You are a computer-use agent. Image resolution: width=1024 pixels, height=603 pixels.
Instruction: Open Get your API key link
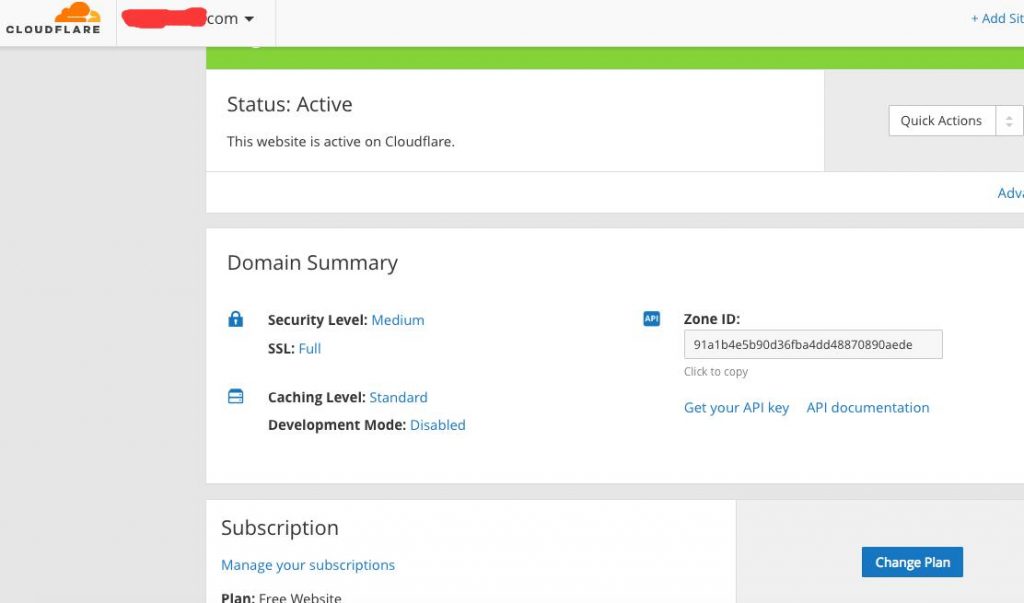pyautogui.click(x=736, y=408)
